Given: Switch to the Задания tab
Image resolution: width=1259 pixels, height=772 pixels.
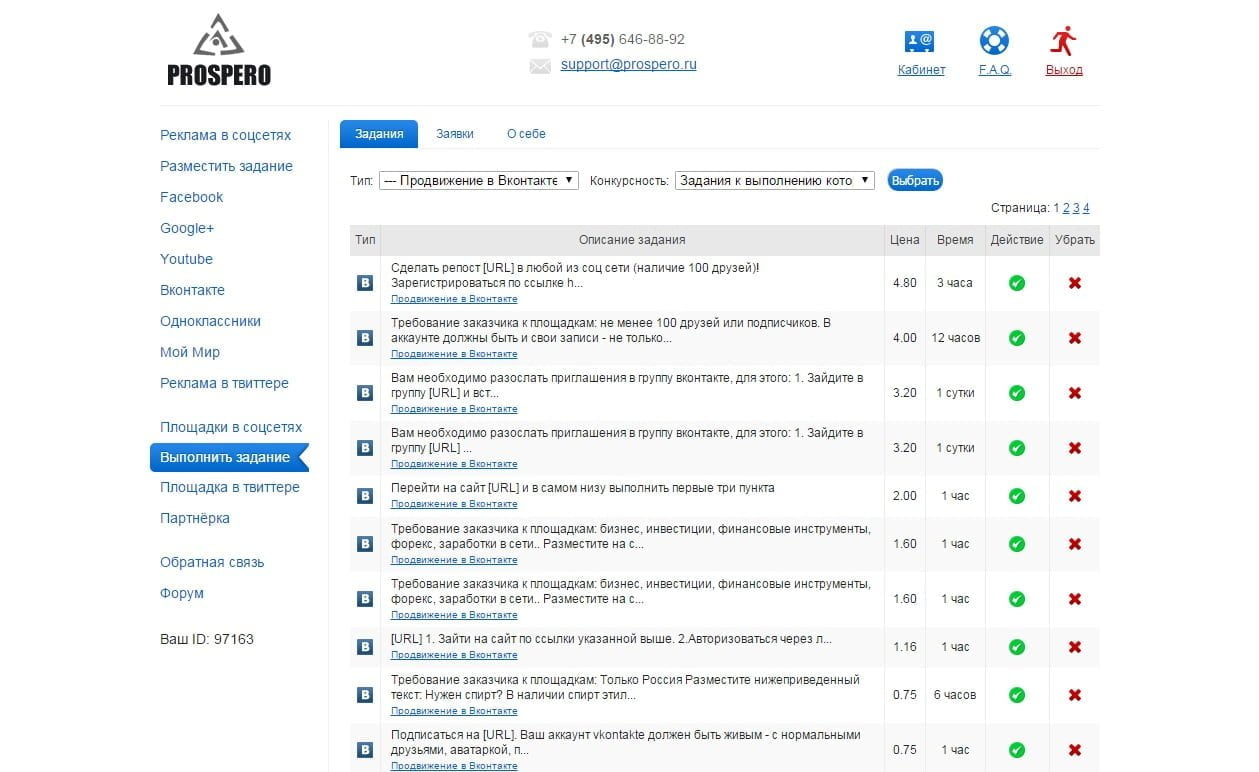Looking at the screenshot, I should point(379,134).
